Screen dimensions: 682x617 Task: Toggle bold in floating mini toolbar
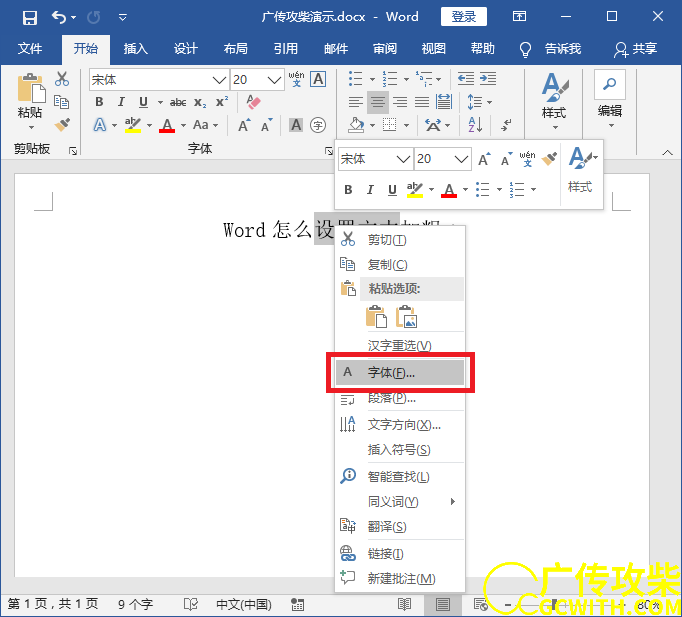click(x=348, y=190)
